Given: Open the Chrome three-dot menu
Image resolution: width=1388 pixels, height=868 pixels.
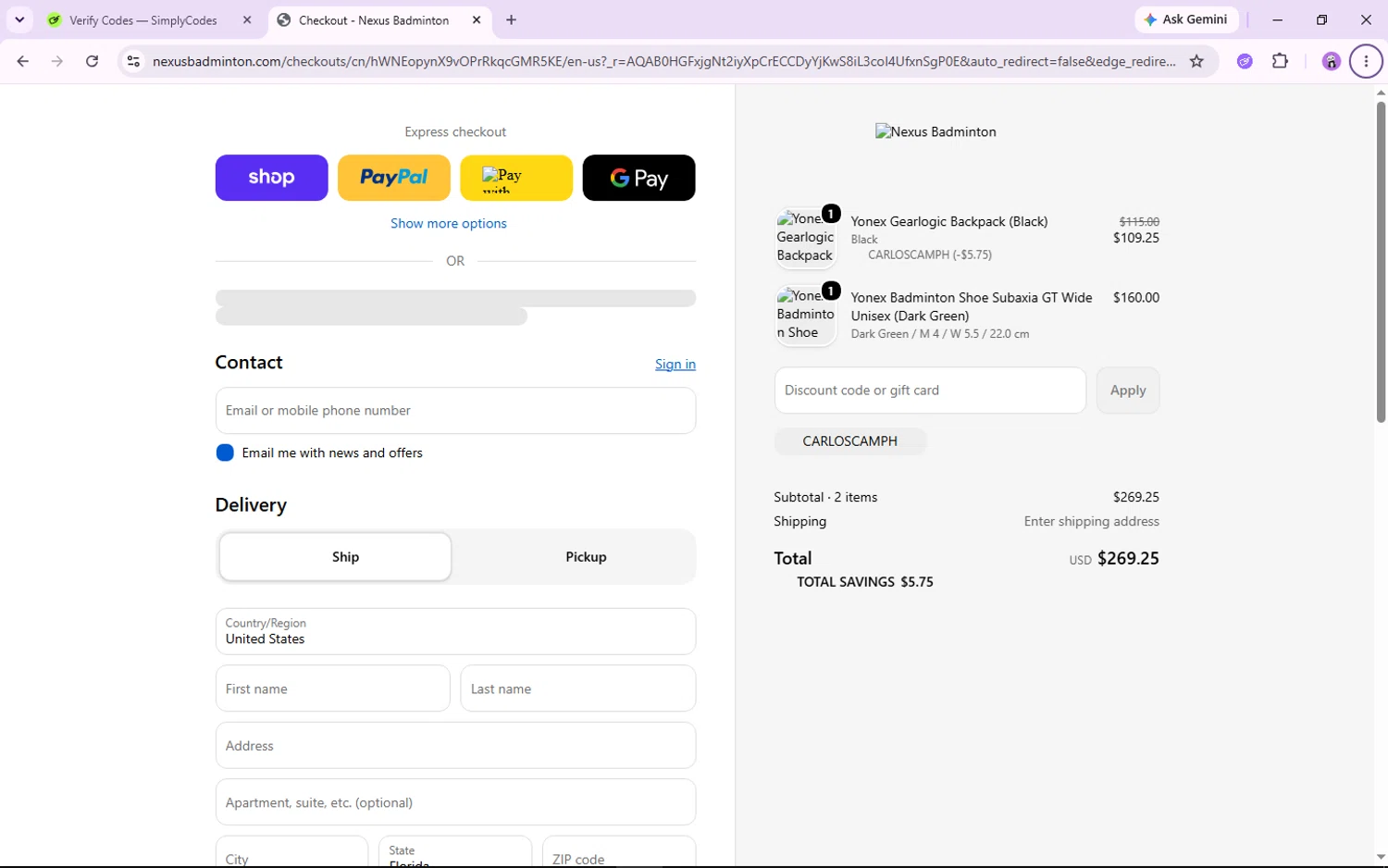Looking at the screenshot, I should coord(1367,61).
